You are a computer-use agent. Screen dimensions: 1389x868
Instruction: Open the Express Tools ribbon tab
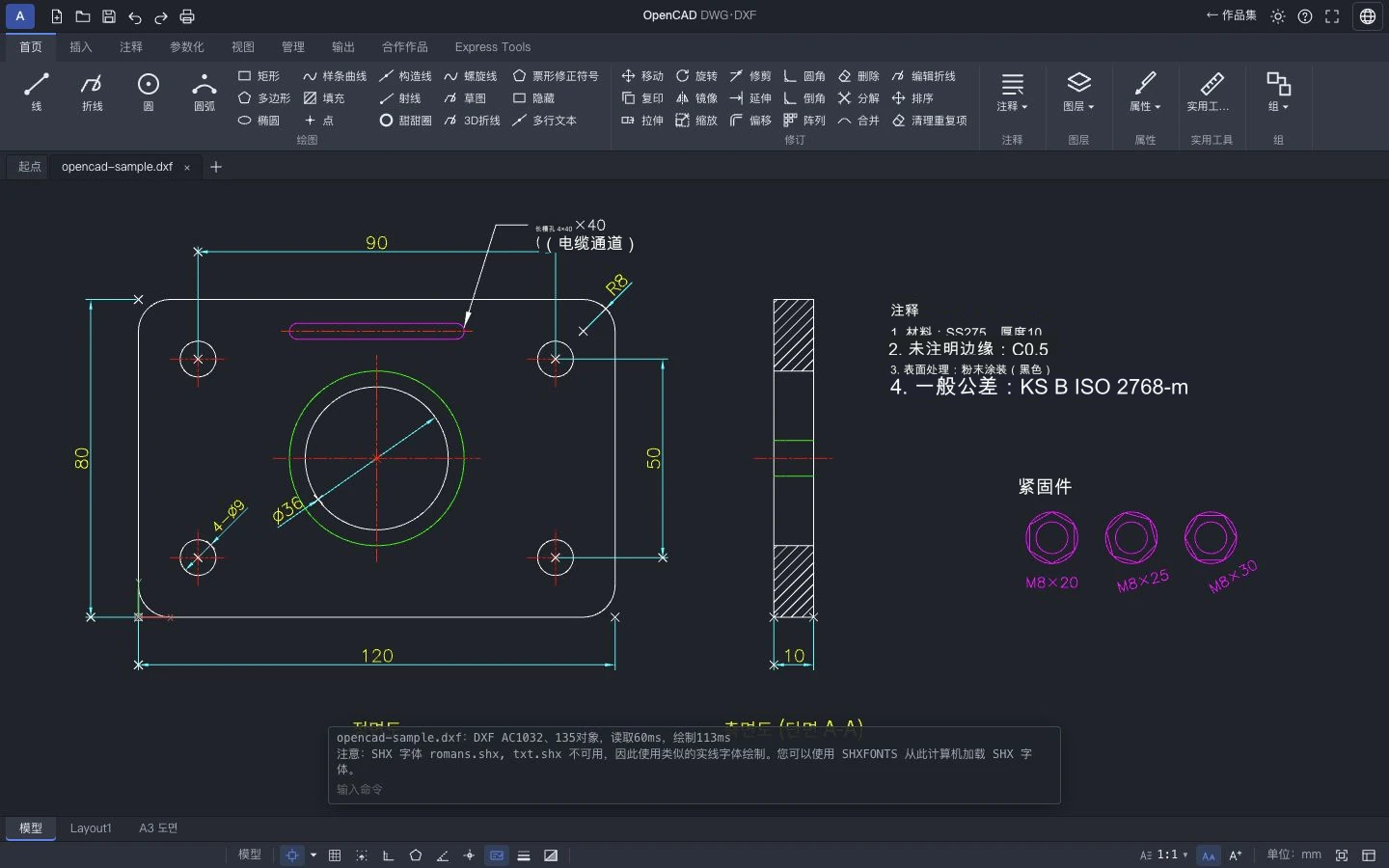(493, 47)
